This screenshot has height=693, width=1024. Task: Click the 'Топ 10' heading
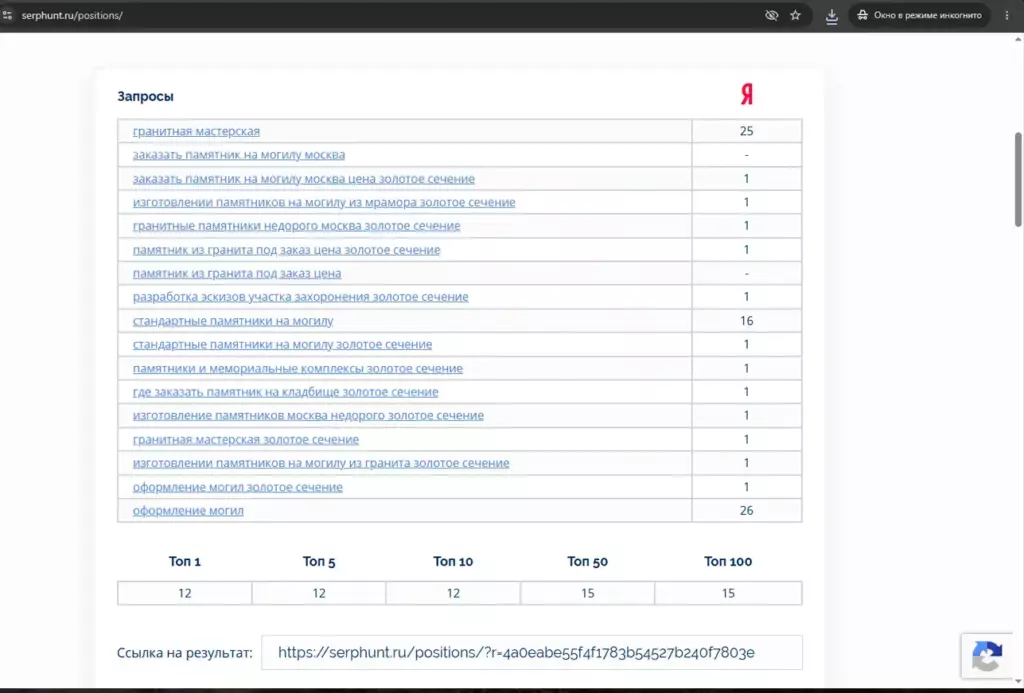pyautogui.click(x=453, y=561)
